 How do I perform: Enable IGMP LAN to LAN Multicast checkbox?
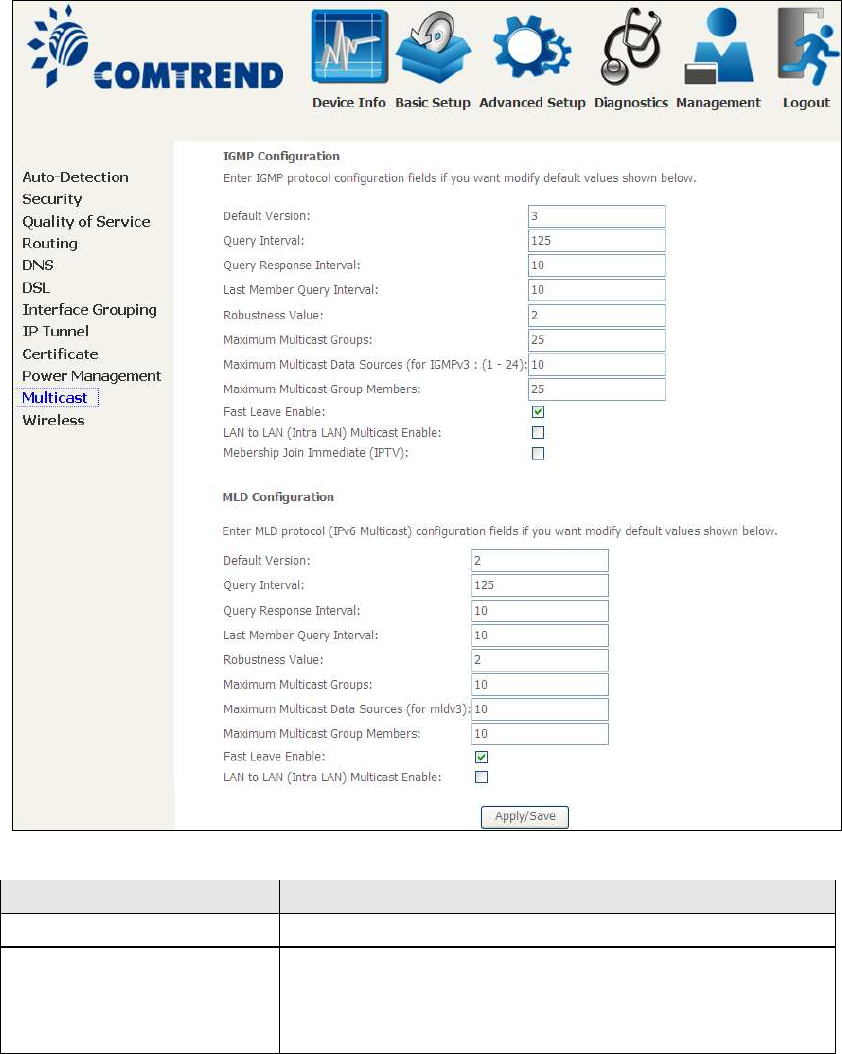pyautogui.click(x=538, y=432)
